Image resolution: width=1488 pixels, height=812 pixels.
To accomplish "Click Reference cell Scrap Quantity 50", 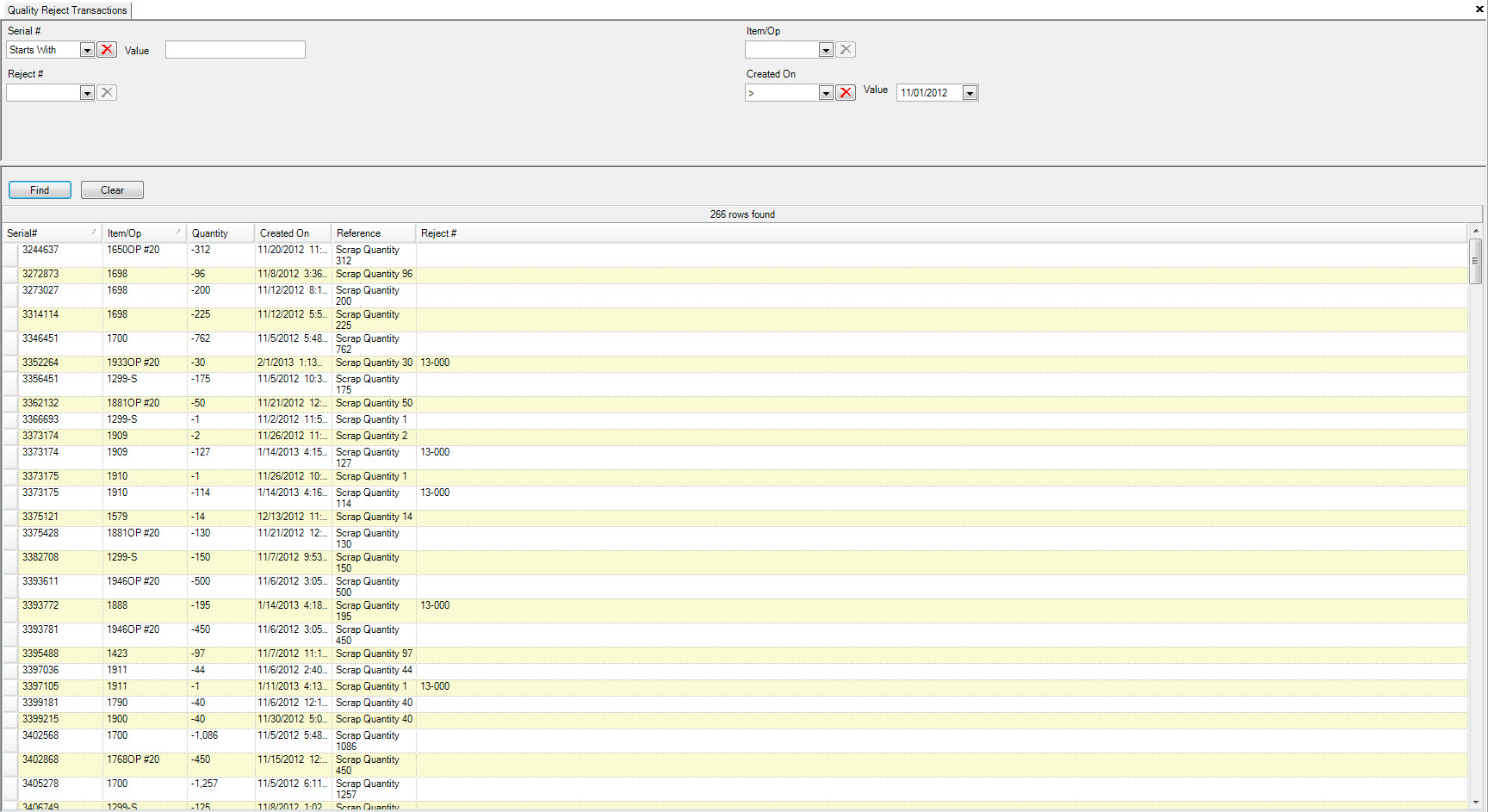I will point(375,403).
